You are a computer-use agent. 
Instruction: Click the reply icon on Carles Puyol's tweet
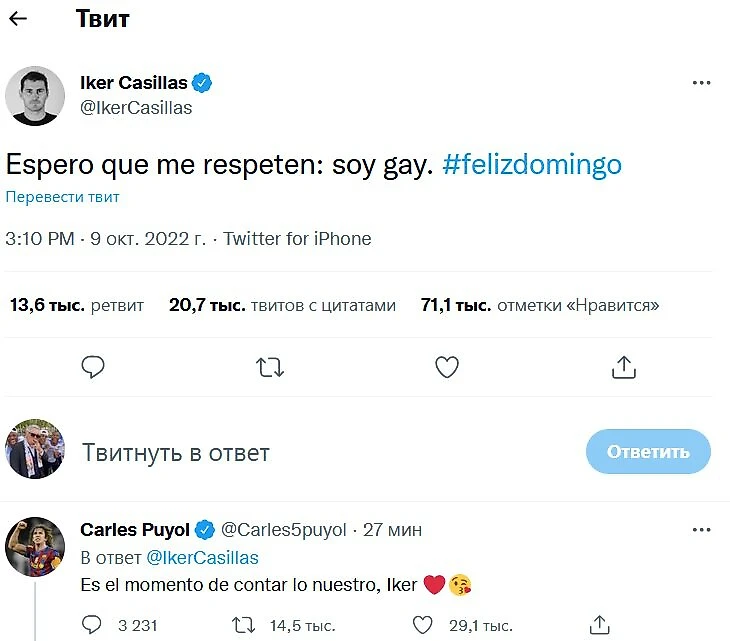coord(92,625)
